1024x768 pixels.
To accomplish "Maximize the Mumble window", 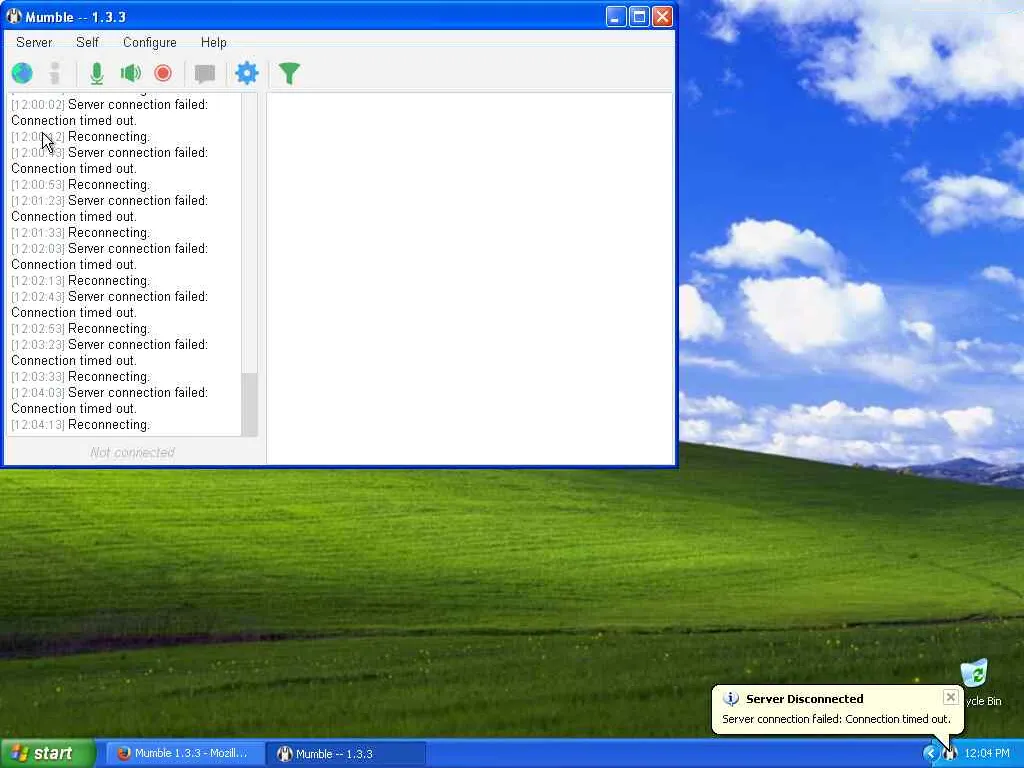I will coord(639,16).
